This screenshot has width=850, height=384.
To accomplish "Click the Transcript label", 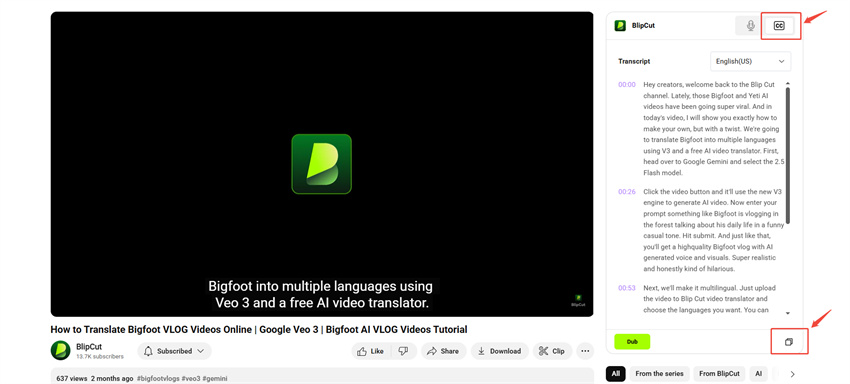I will pos(634,61).
